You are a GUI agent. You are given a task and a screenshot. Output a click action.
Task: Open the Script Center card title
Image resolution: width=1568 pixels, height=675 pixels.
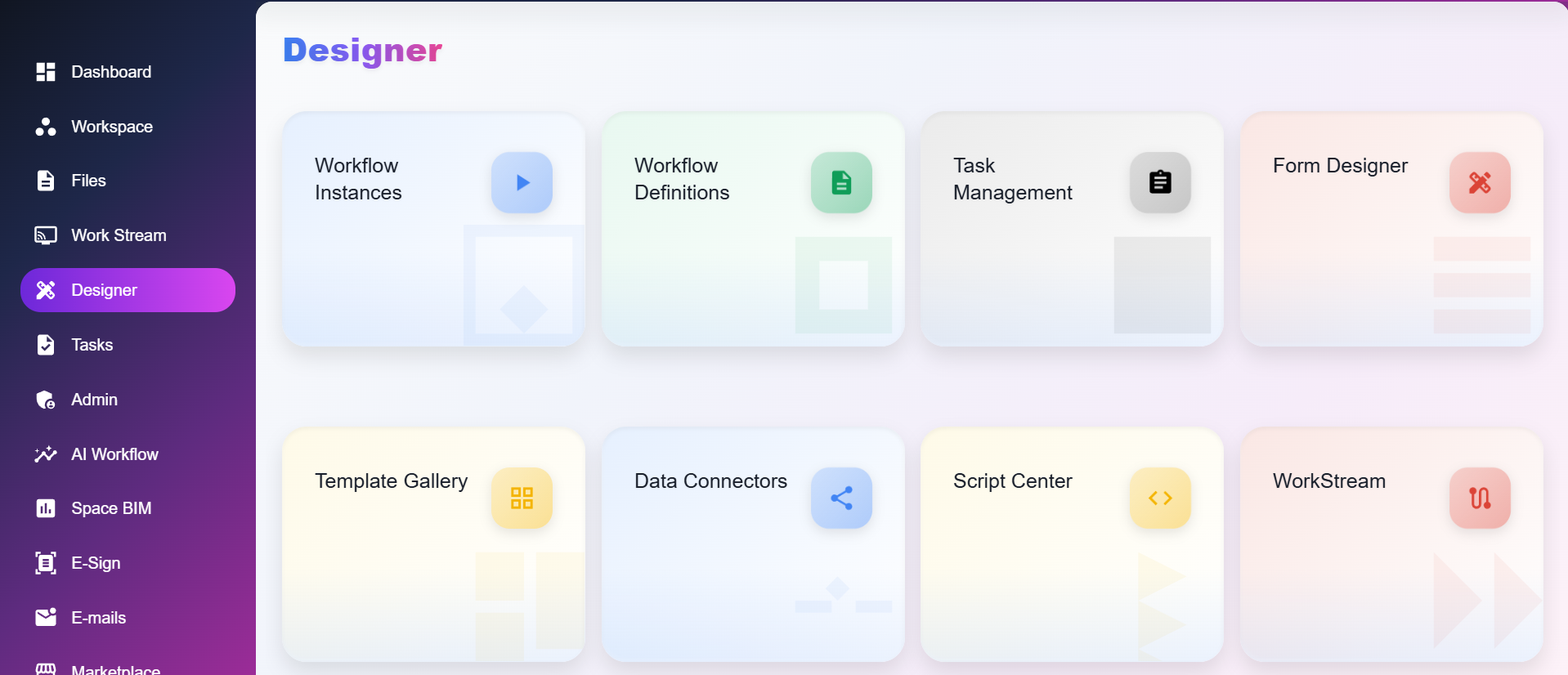pyautogui.click(x=1012, y=481)
